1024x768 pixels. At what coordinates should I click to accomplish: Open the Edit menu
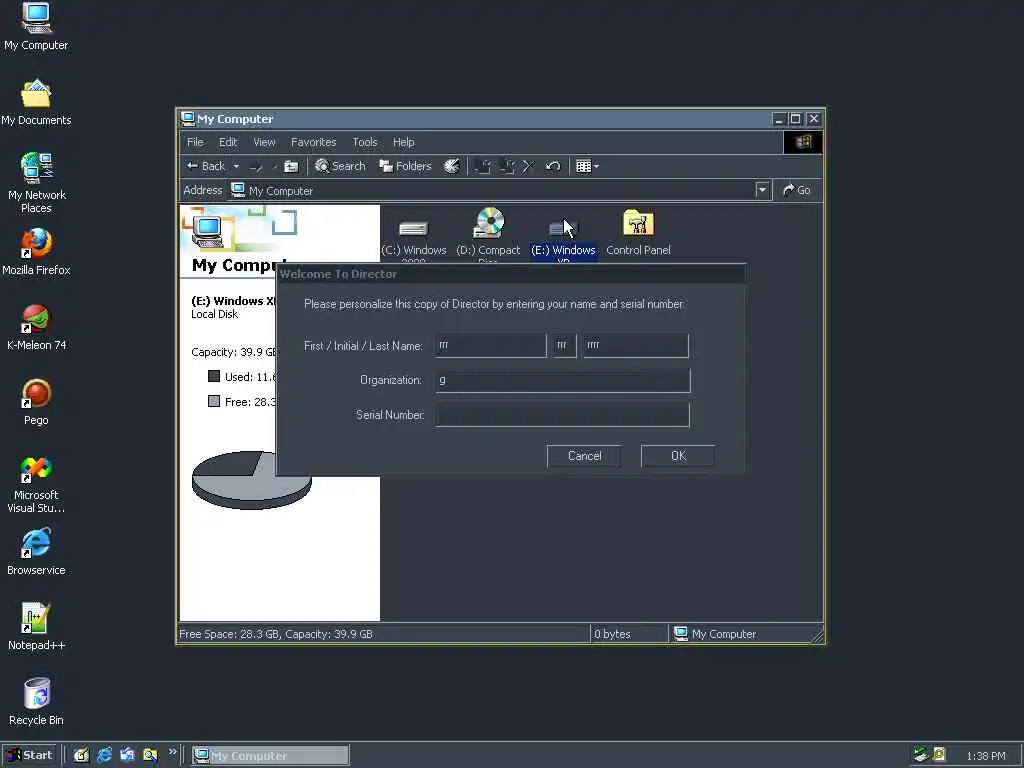pyautogui.click(x=228, y=142)
